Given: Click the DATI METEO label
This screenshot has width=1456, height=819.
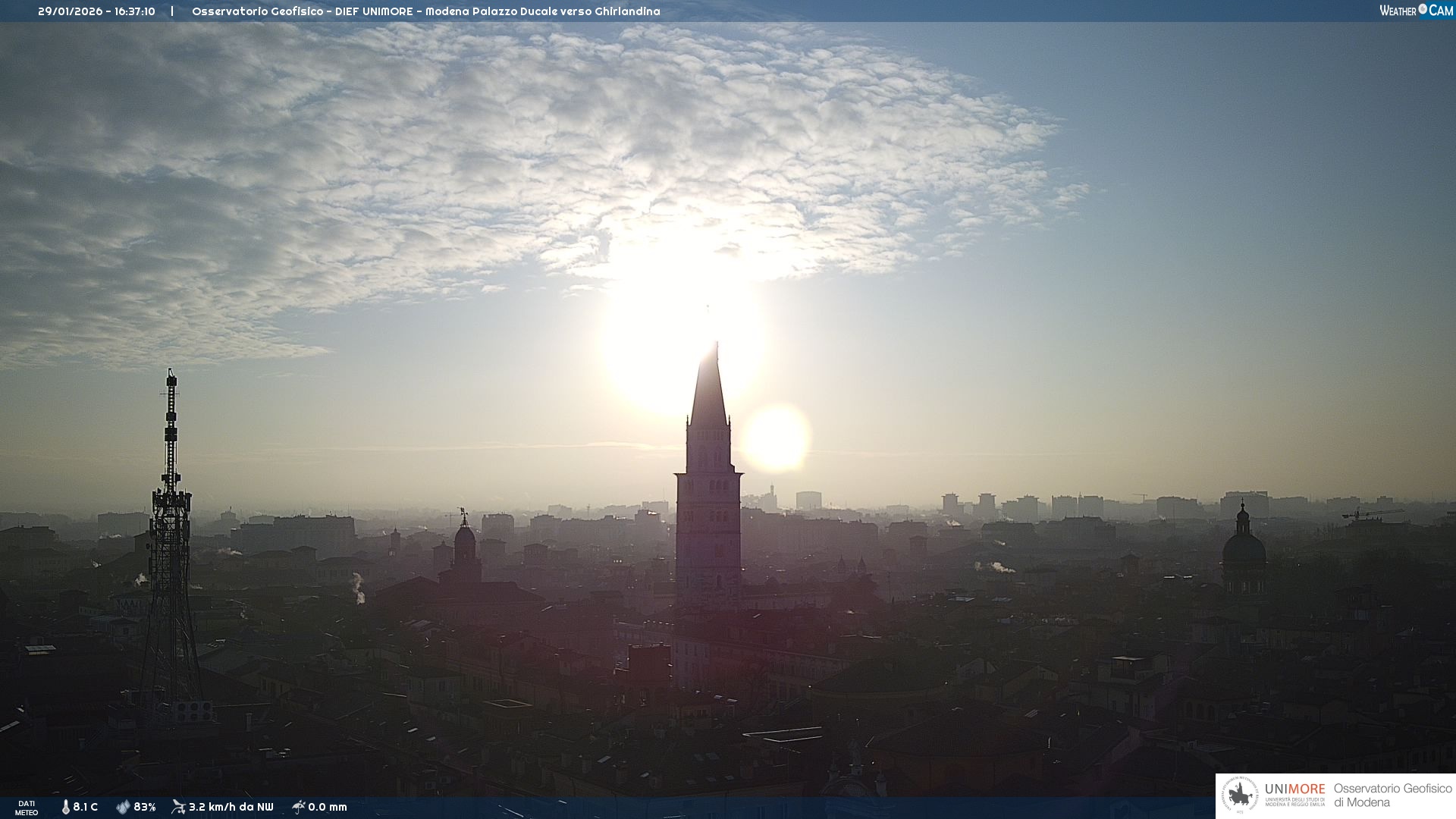Looking at the screenshot, I should click(27, 808).
